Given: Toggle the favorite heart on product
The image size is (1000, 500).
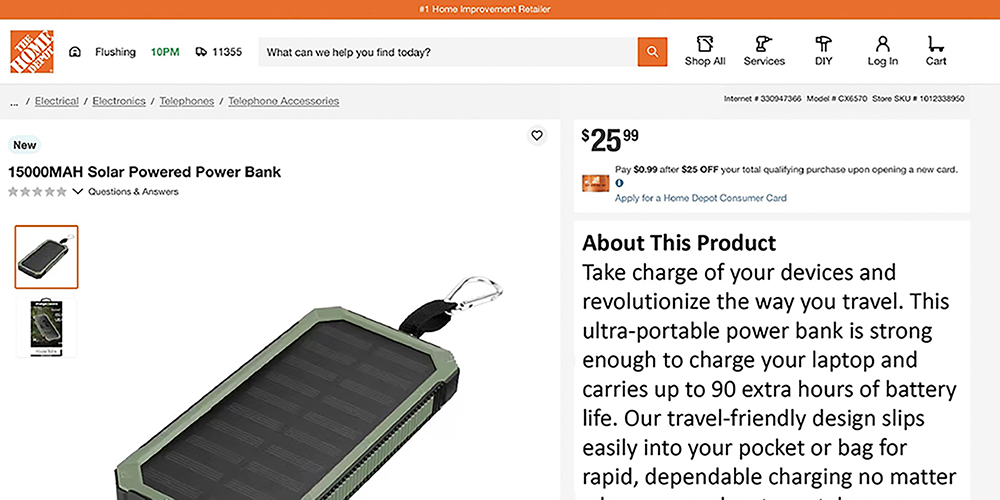Looking at the screenshot, I should [x=537, y=135].
